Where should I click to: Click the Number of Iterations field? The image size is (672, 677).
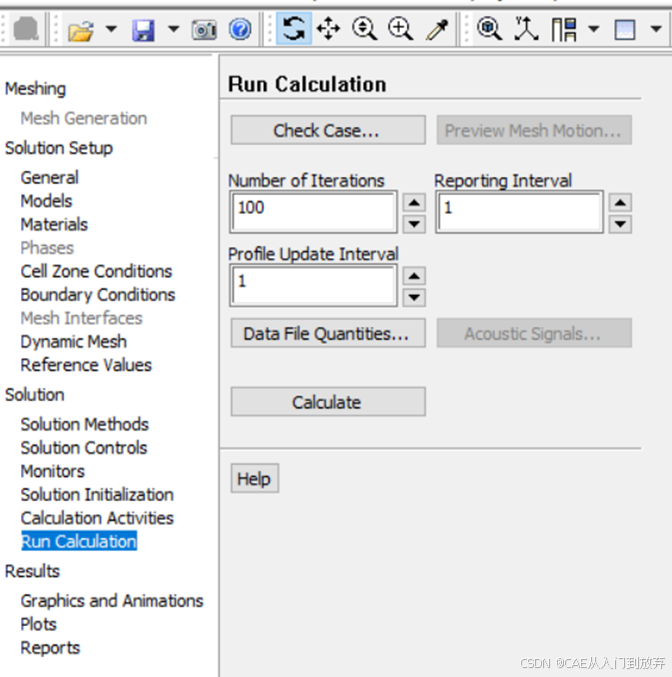314,212
